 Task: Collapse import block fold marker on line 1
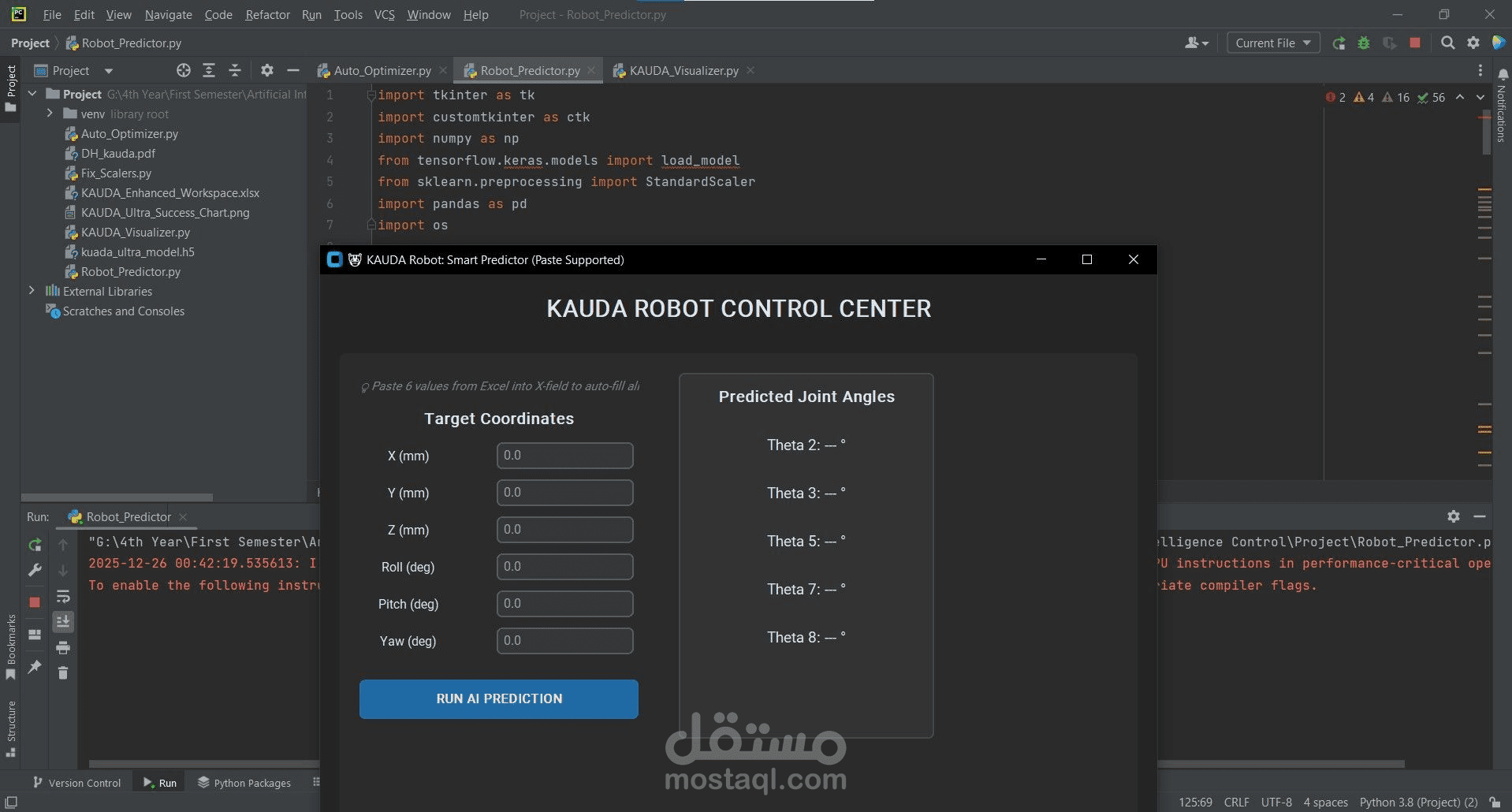371,95
